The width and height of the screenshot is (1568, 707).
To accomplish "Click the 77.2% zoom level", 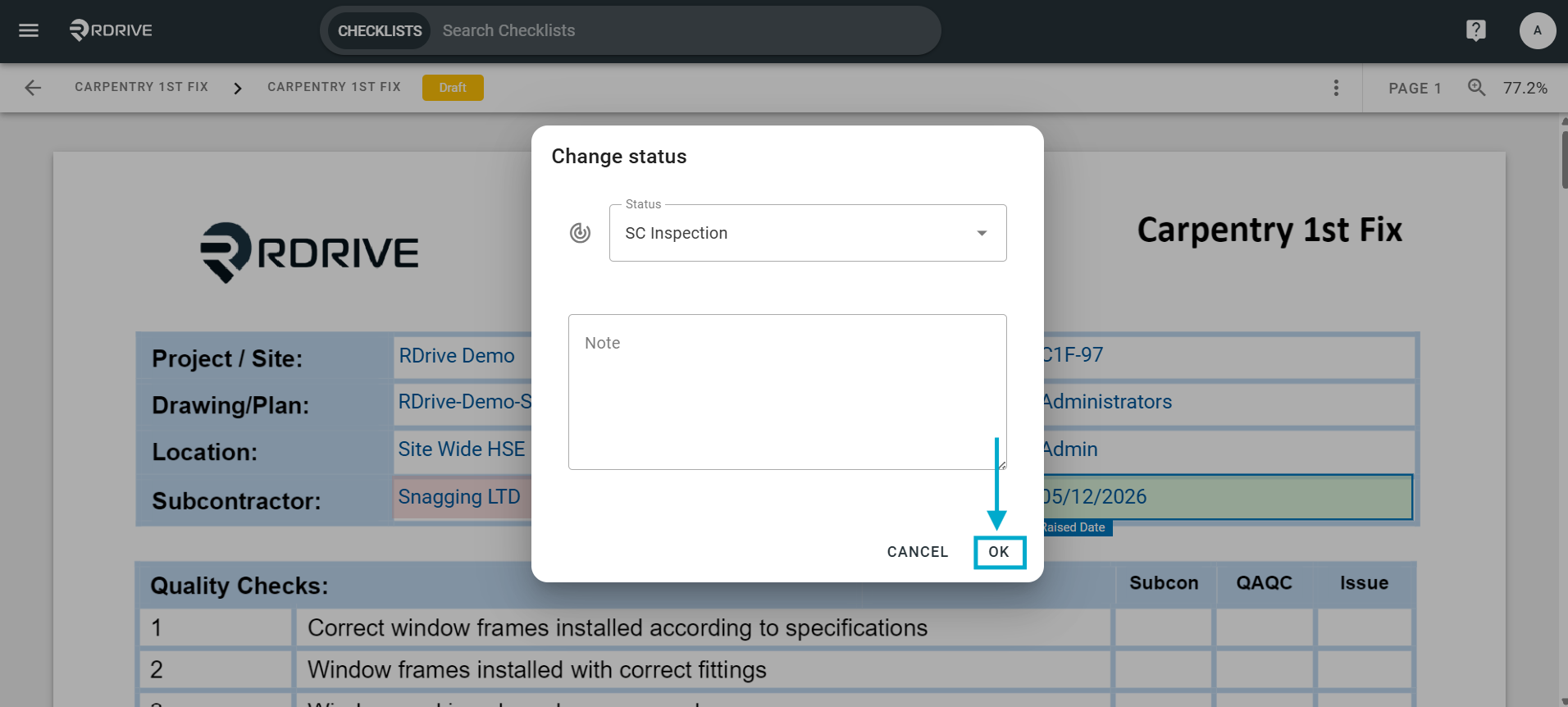I will [1525, 88].
